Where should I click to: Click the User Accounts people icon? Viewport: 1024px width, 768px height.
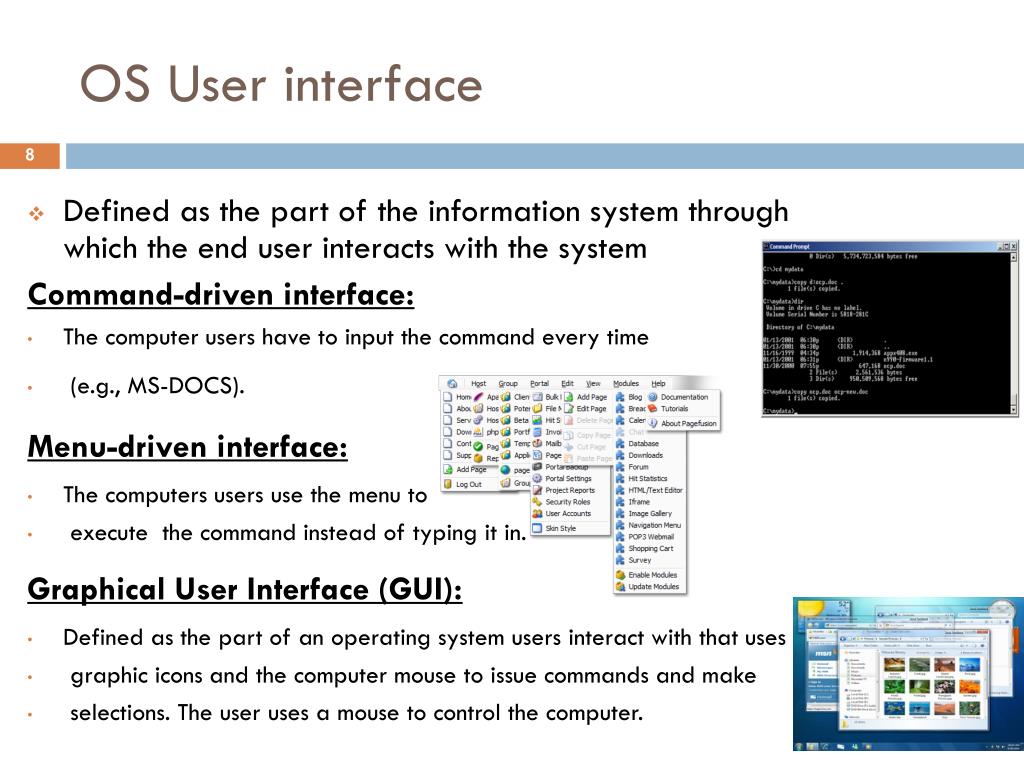coord(537,513)
